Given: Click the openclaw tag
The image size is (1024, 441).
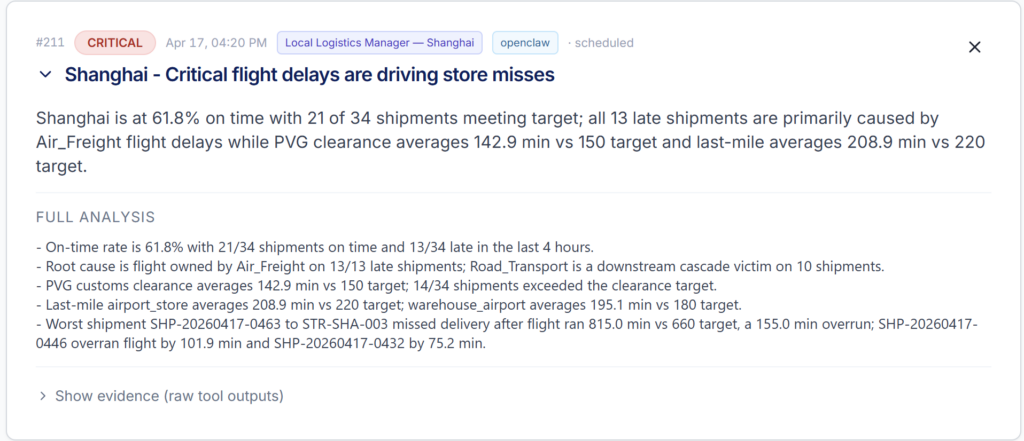Looking at the screenshot, I should pos(525,43).
